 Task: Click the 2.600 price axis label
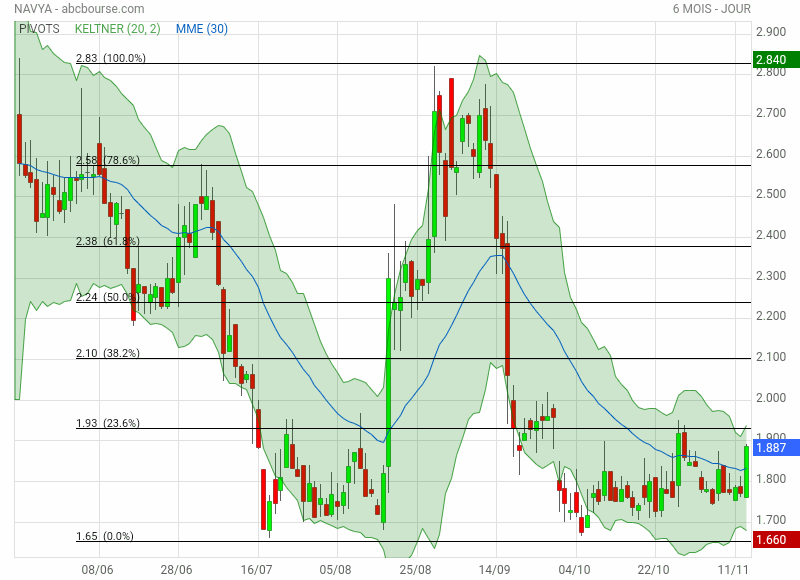[x=771, y=154]
